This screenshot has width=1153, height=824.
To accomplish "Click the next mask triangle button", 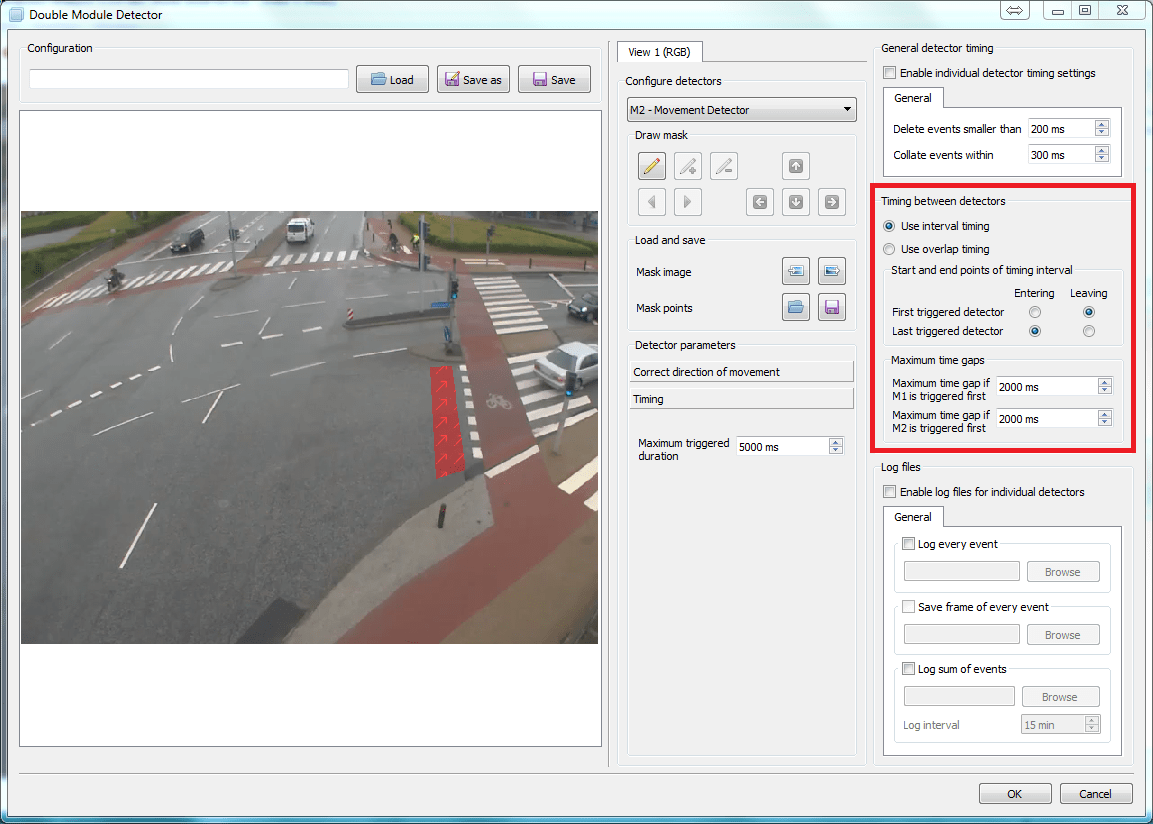I will click(x=688, y=202).
